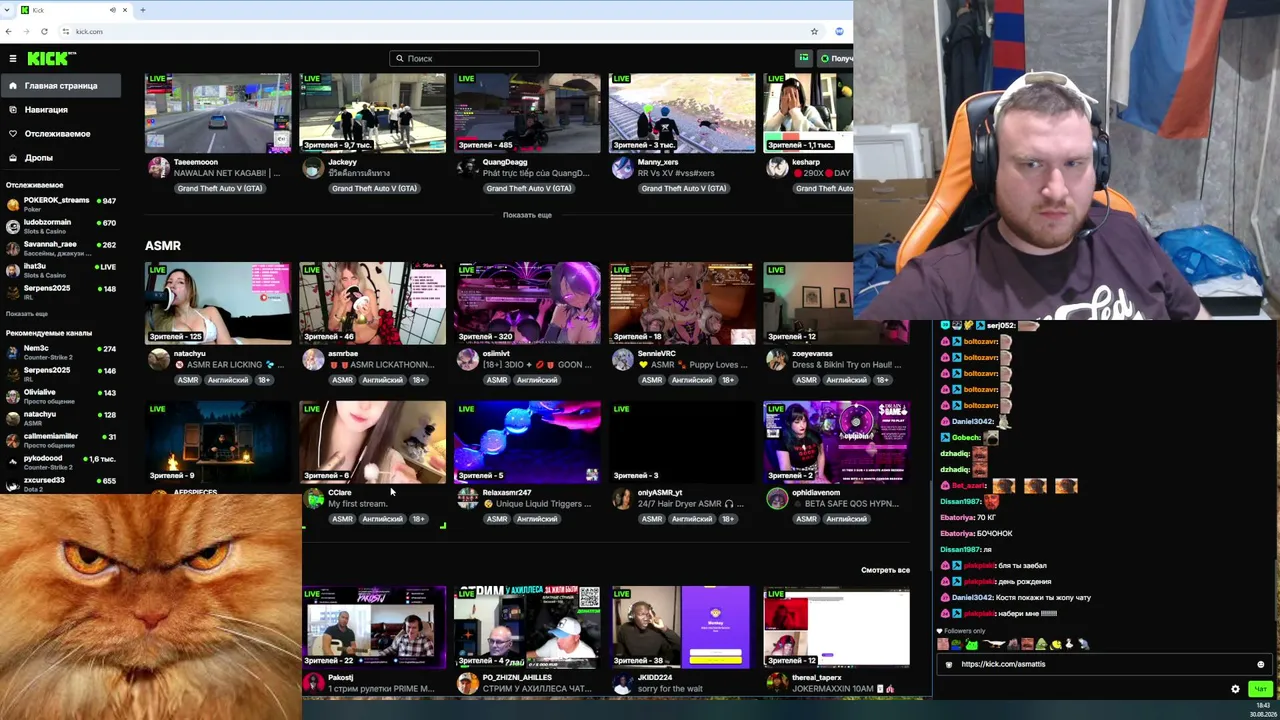The image size is (1280, 720).
Task: Open recommended channel callmemiamiller
Action: 61,440
